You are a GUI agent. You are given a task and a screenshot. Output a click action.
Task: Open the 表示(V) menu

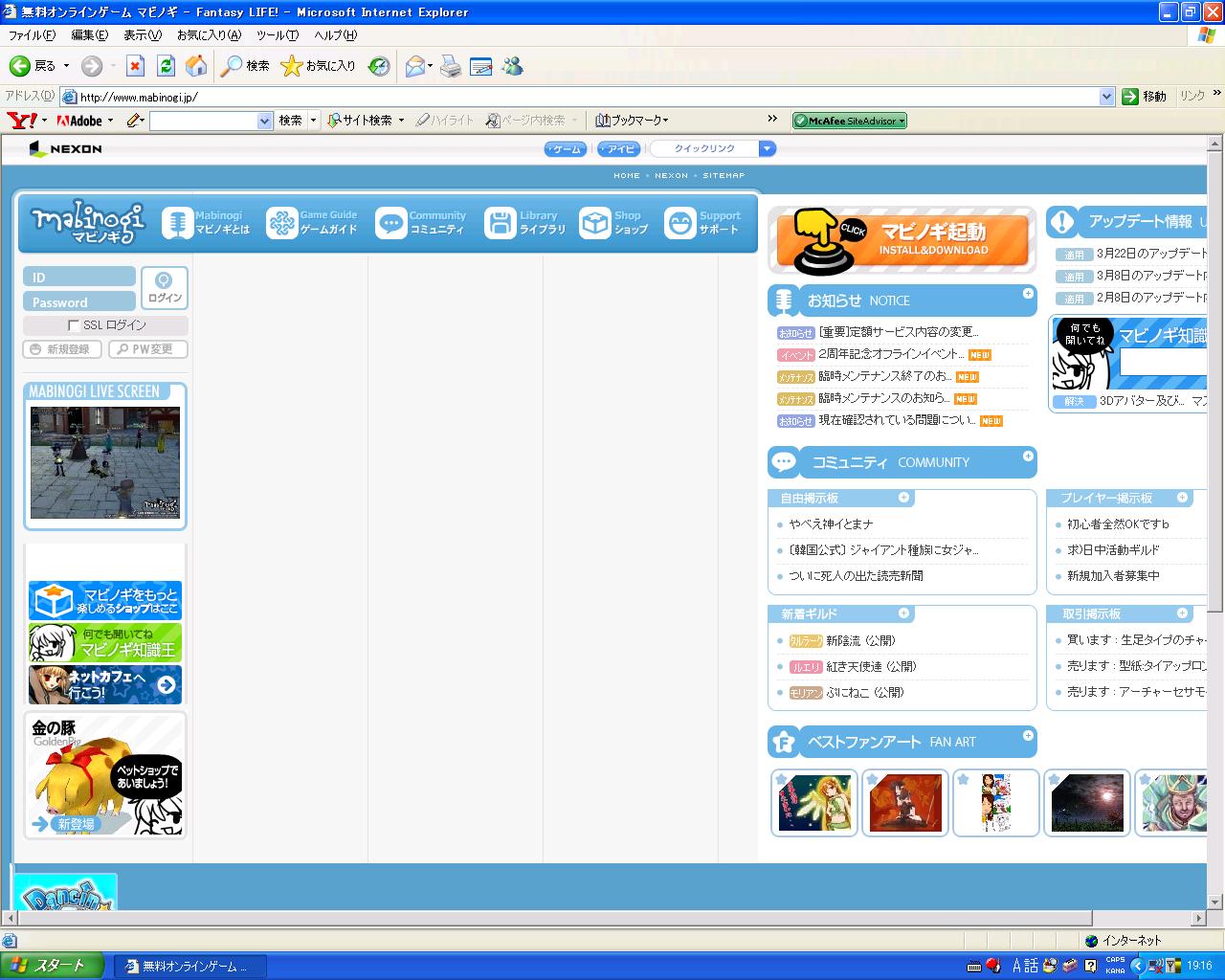click(x=143, y=35)
